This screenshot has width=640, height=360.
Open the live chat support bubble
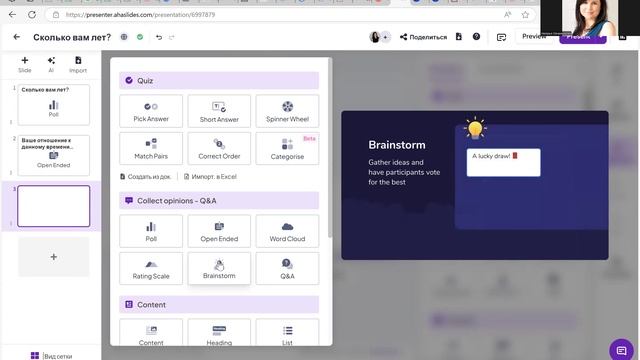pyautogui.click(x=621, y=350)
